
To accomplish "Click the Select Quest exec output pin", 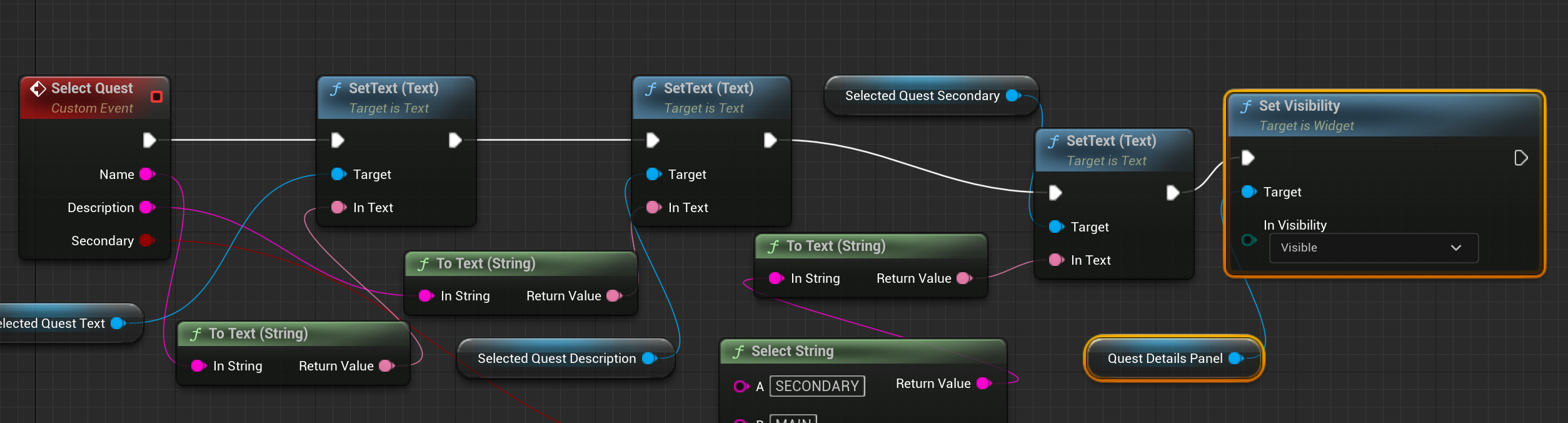I will click(x=149, y=140).
